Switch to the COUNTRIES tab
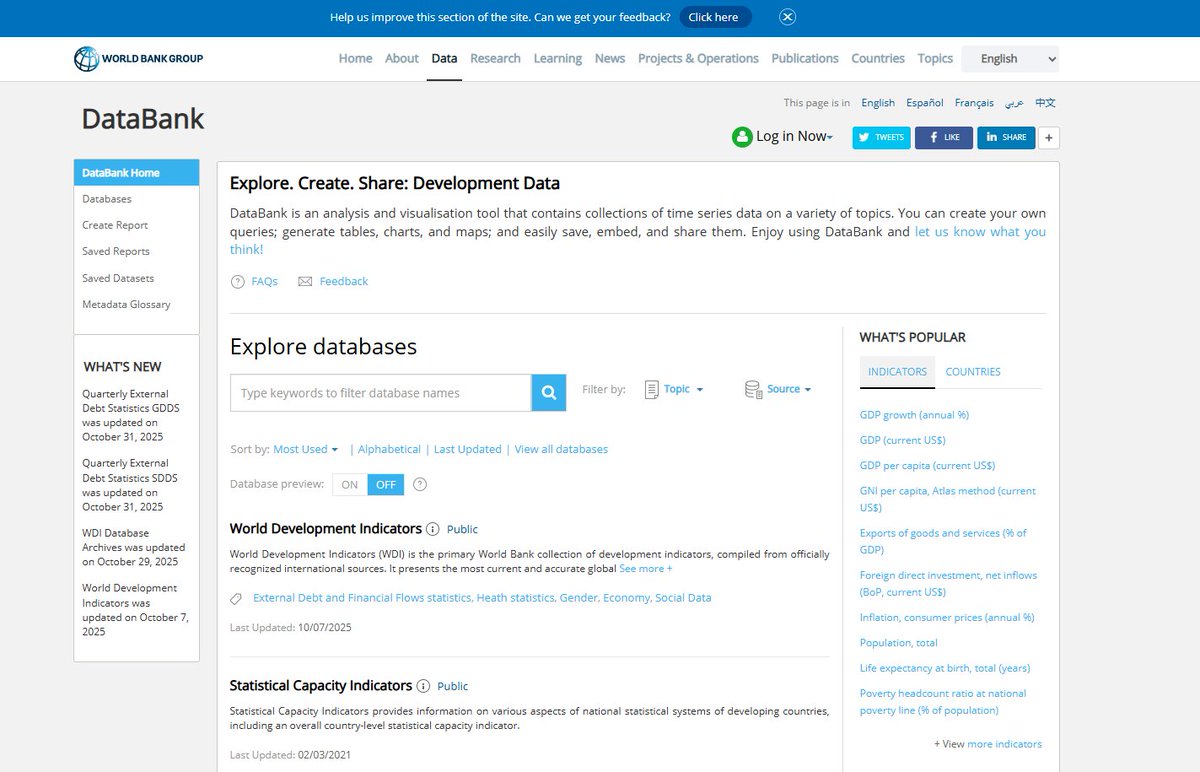 coord(973,372)
